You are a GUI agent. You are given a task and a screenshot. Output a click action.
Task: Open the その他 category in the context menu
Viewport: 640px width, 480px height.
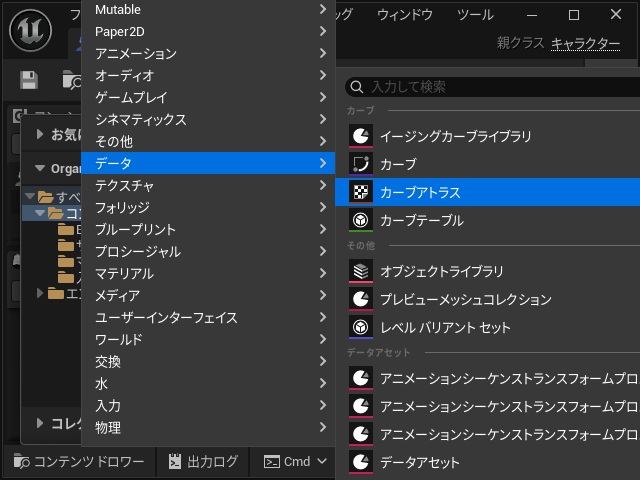[x=208, y=142]
